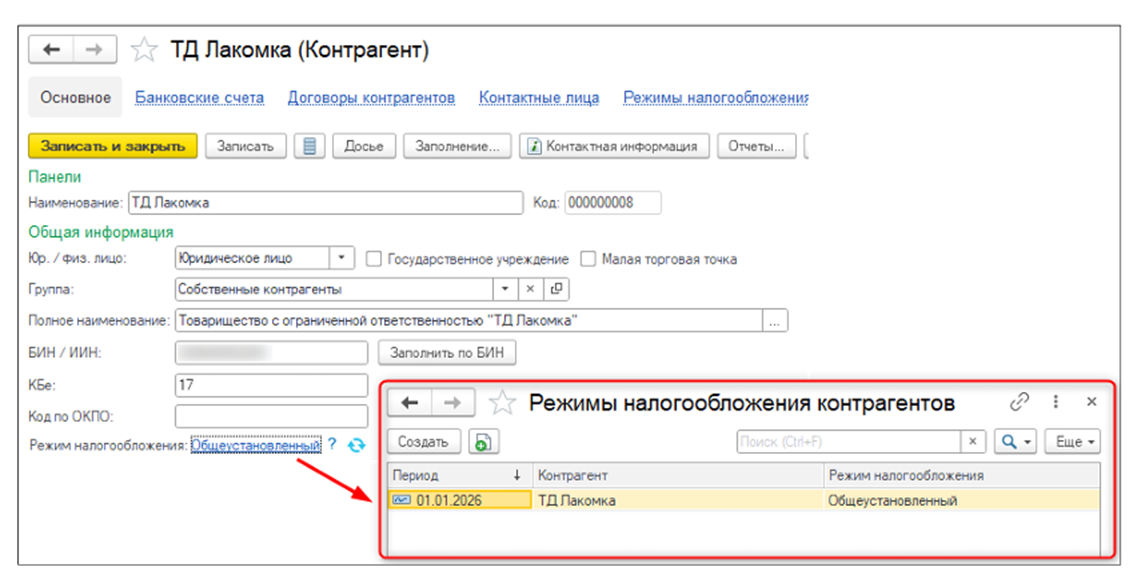The image size is (1145, 587).
Task: Close the Режимы налогообложения контрагентов window
Action: tap(1092, 402)
